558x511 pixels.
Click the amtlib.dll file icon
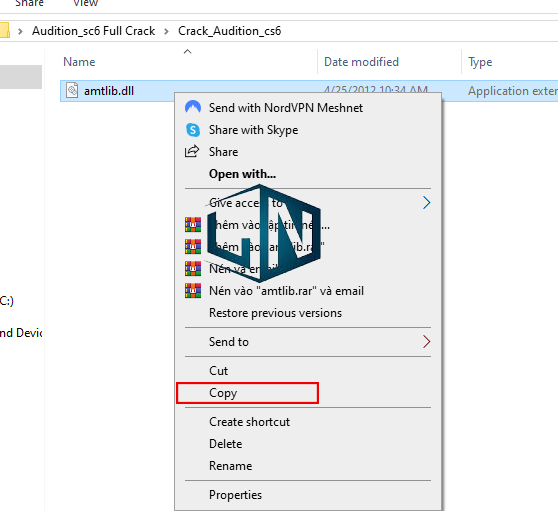[72, 90]
